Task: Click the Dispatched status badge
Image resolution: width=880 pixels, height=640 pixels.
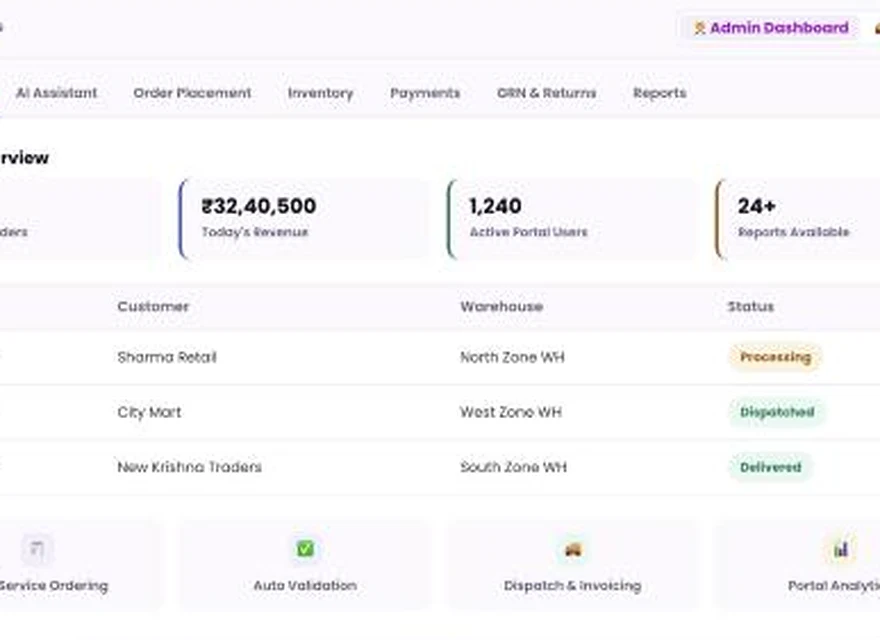Action: pos(777,412)
